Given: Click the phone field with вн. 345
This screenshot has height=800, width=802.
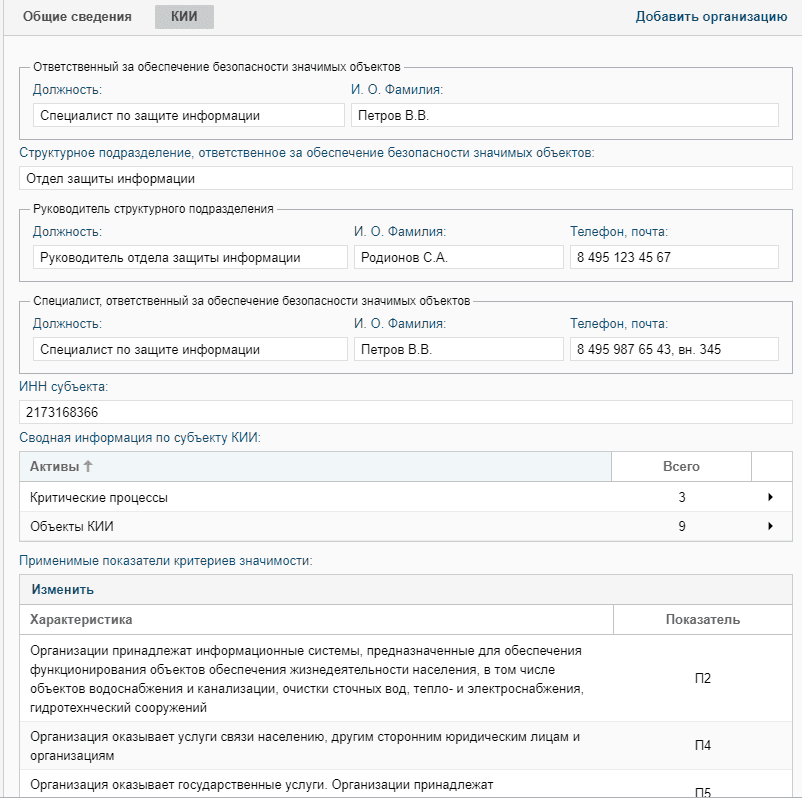Looking at the screenshot, I should 673,350.
